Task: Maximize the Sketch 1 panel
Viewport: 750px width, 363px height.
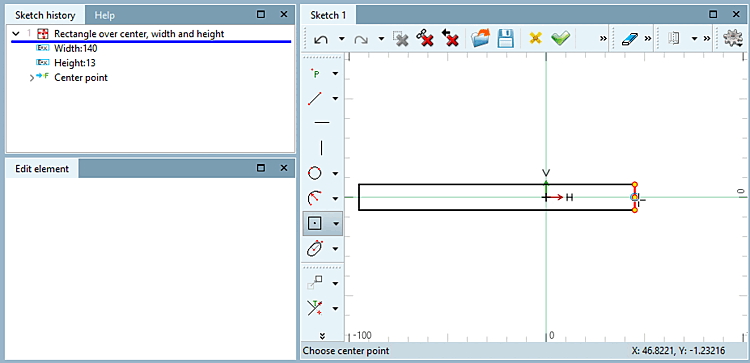Action: click(x=713, y=15)
